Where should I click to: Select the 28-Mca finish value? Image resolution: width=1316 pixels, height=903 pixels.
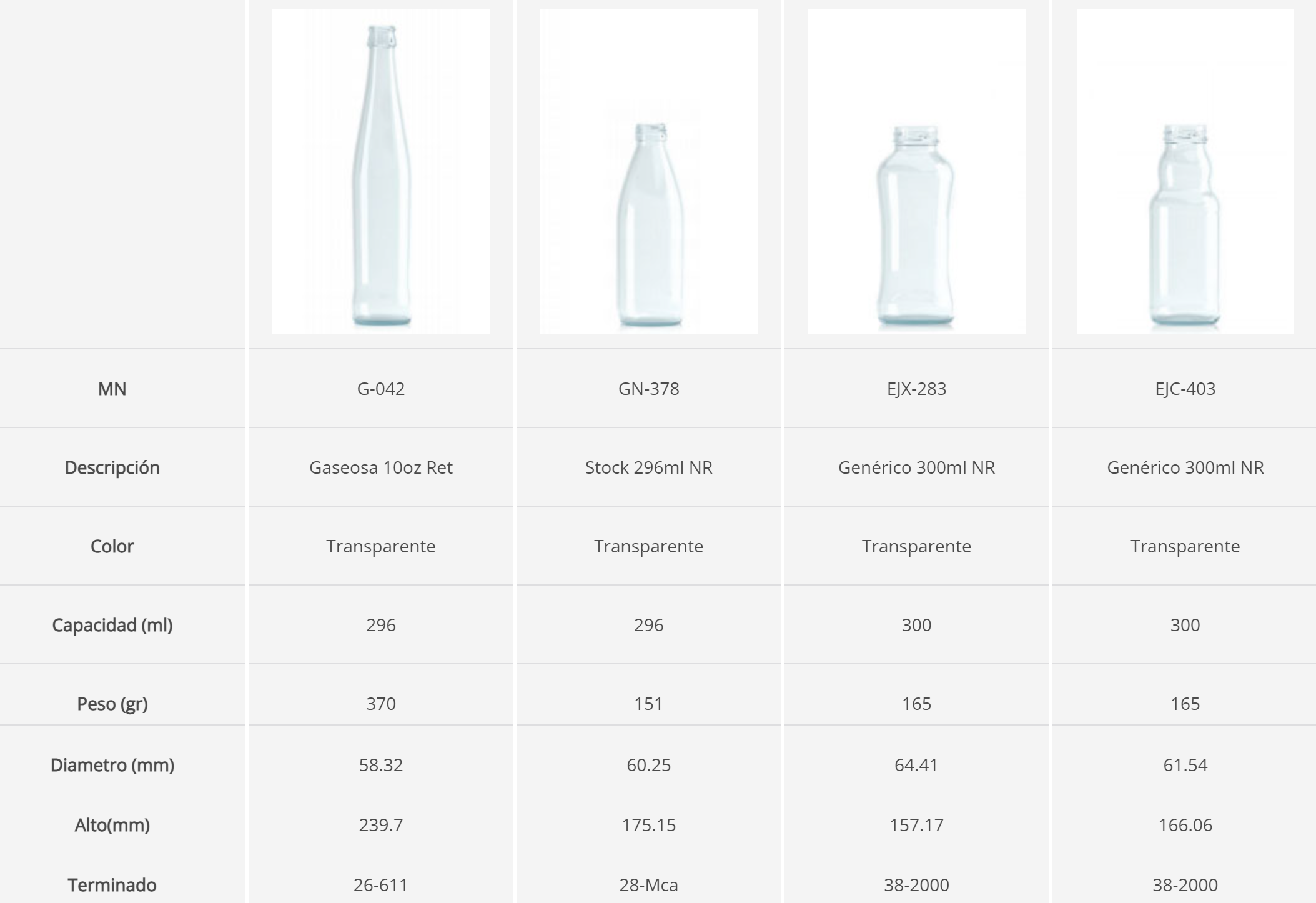pos(649,885)
